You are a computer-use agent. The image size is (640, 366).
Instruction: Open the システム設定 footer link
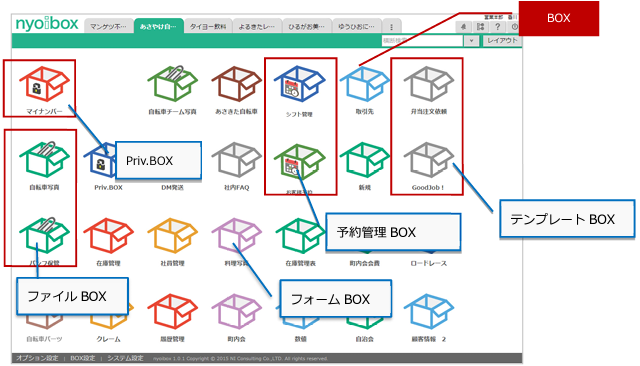tap(125, 358)
